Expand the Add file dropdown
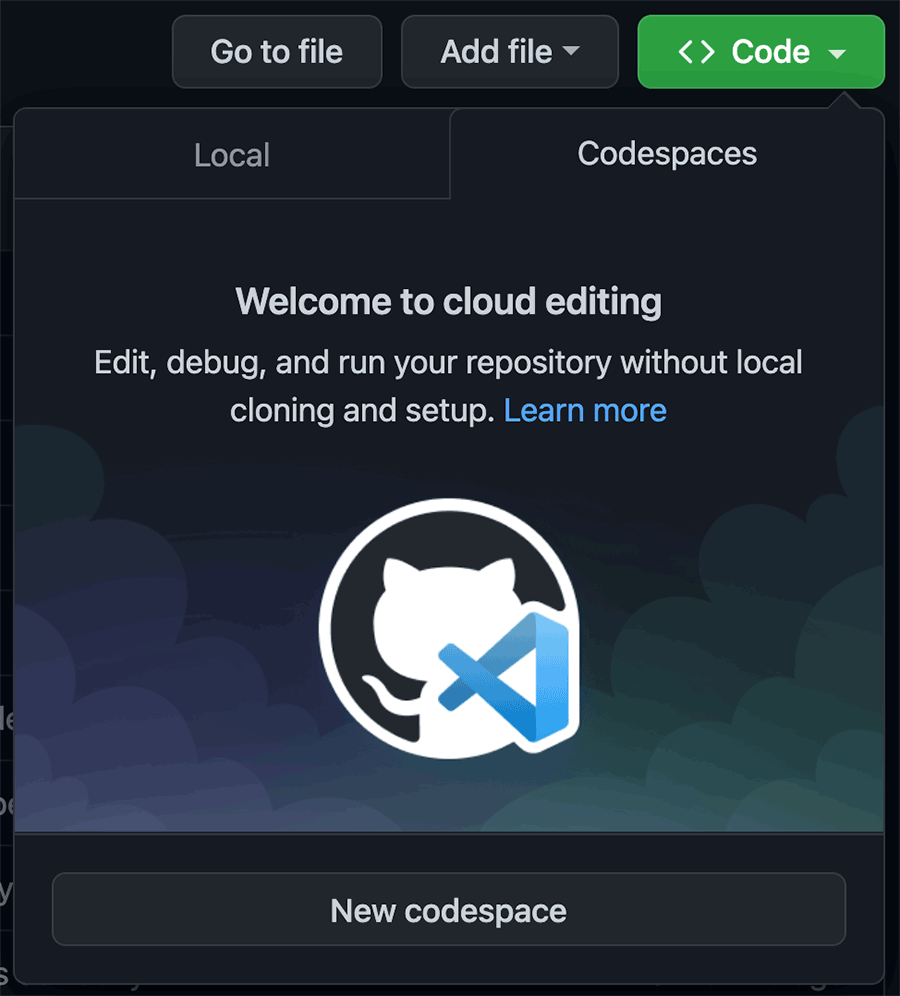This screenshot has height=996, width=900. tap(509, 51)
